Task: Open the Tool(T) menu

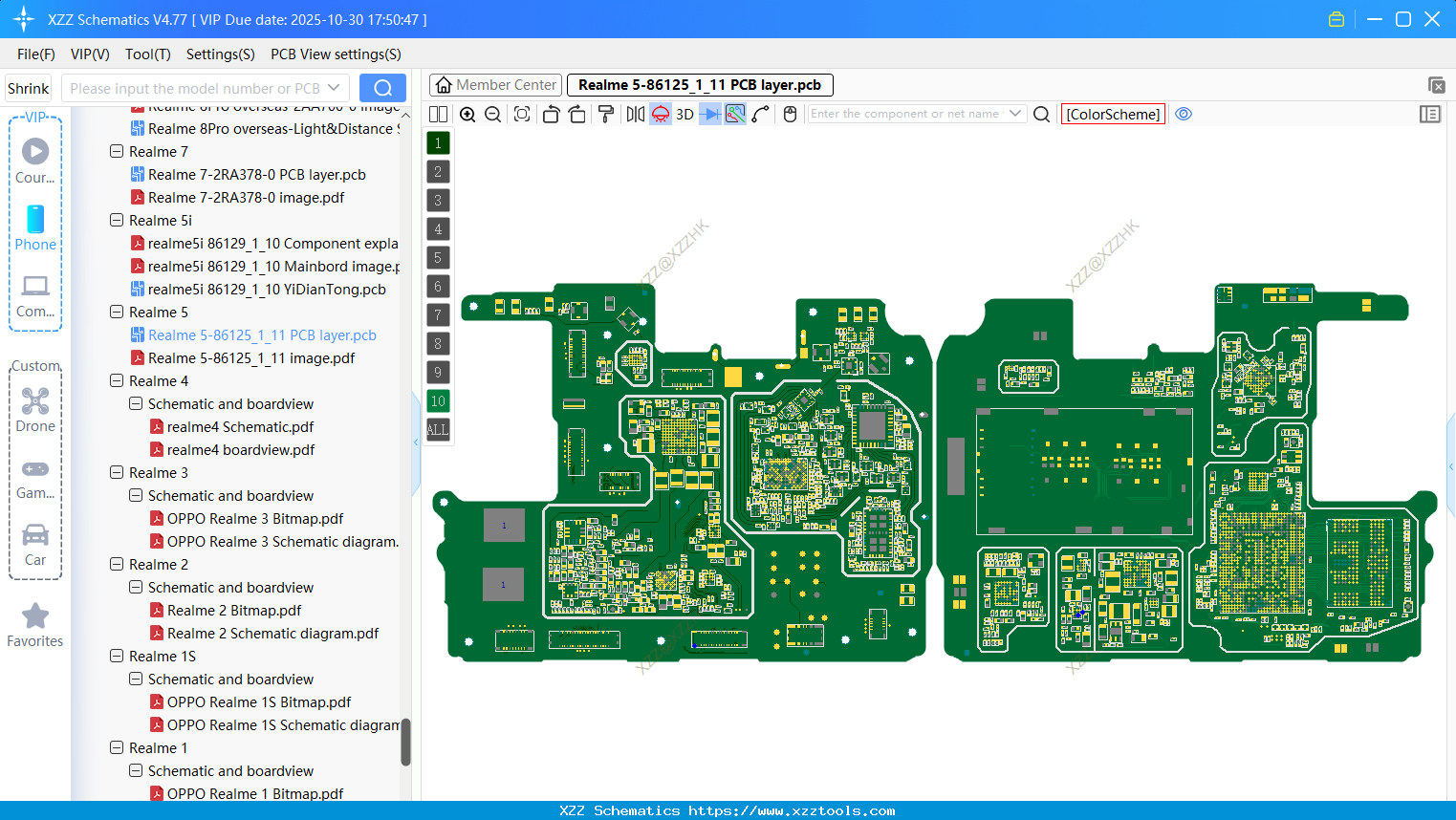Action: (x=147, y=54)
